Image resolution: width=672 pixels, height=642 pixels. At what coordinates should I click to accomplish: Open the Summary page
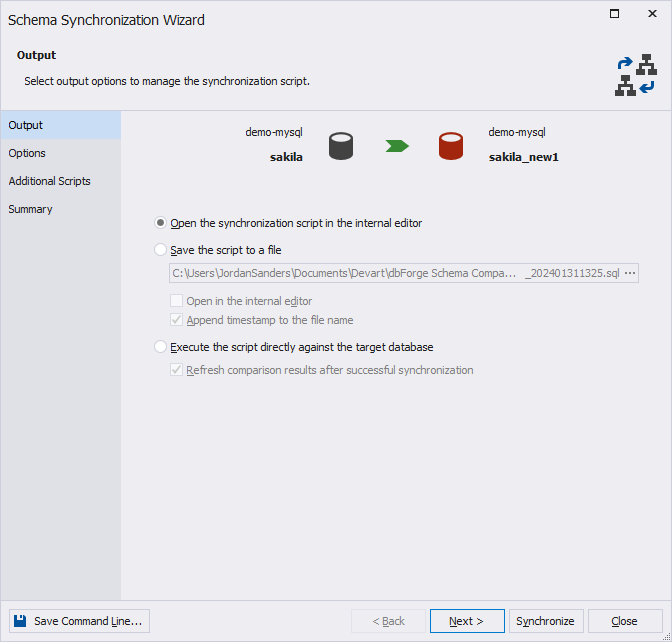(x=61, y=209)
